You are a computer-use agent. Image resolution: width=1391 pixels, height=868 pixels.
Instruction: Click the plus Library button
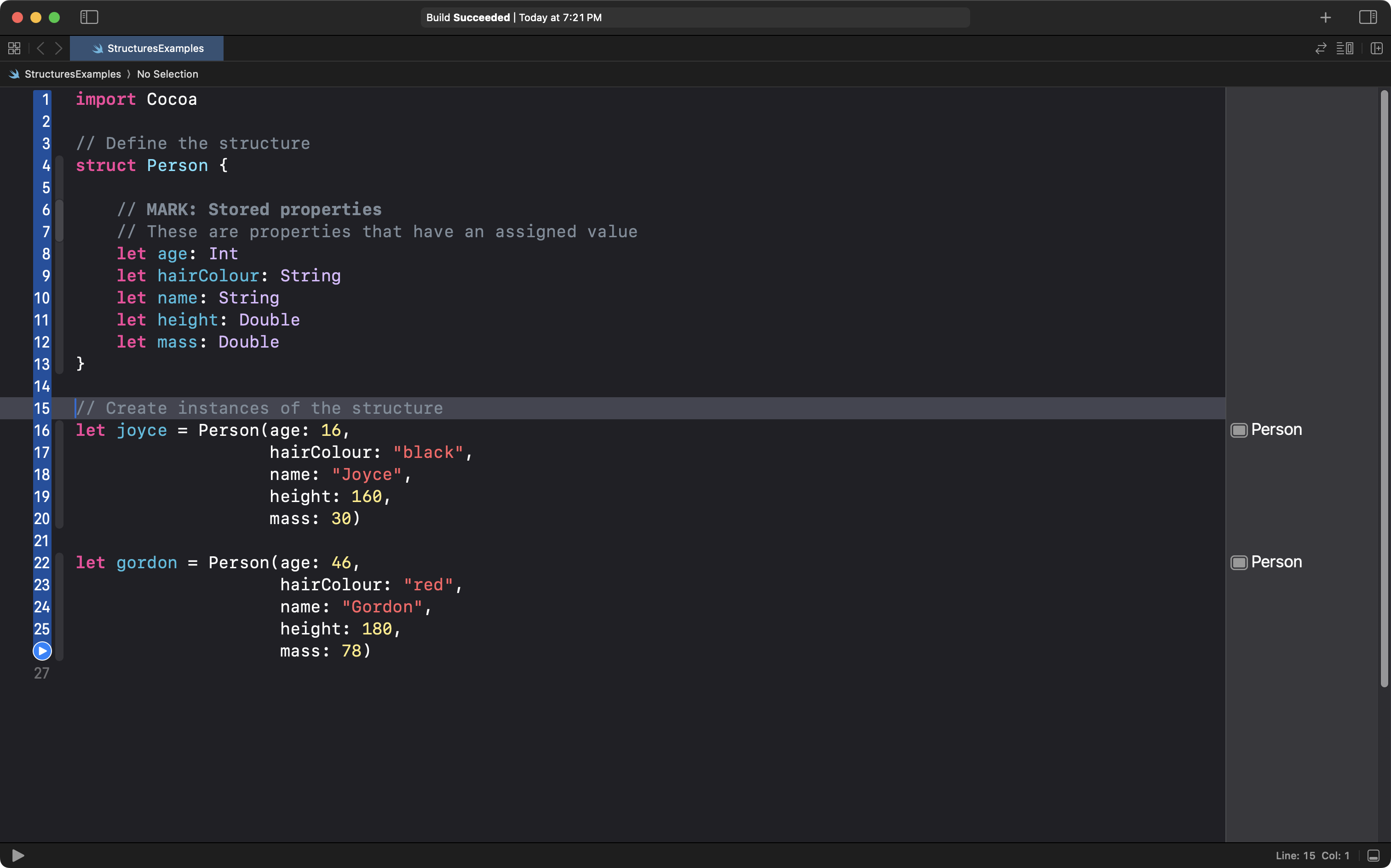click(x=1325, y=18)
